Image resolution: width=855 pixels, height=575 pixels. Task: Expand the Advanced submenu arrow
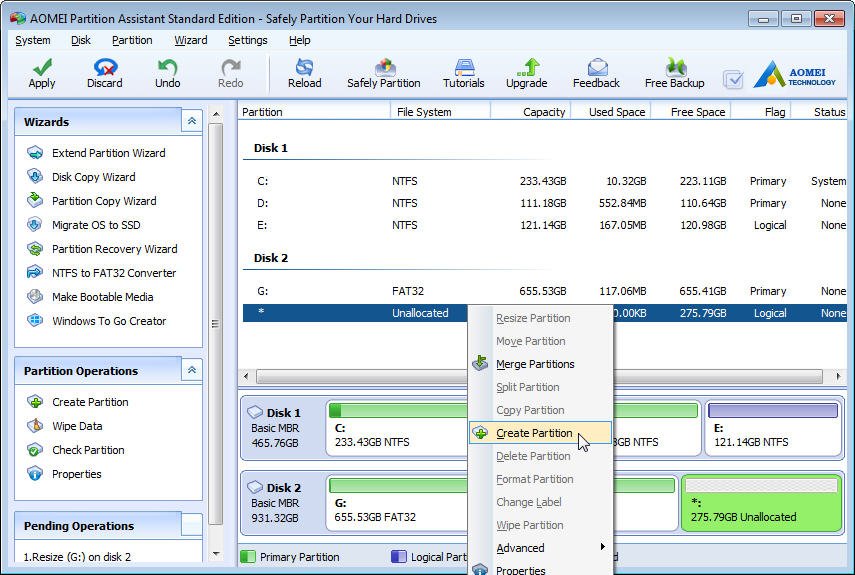pos(603,547)
